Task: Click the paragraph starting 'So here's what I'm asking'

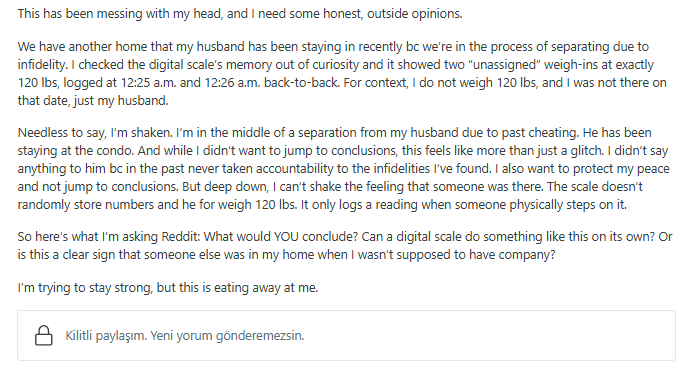Action: (x=345, y=246)
